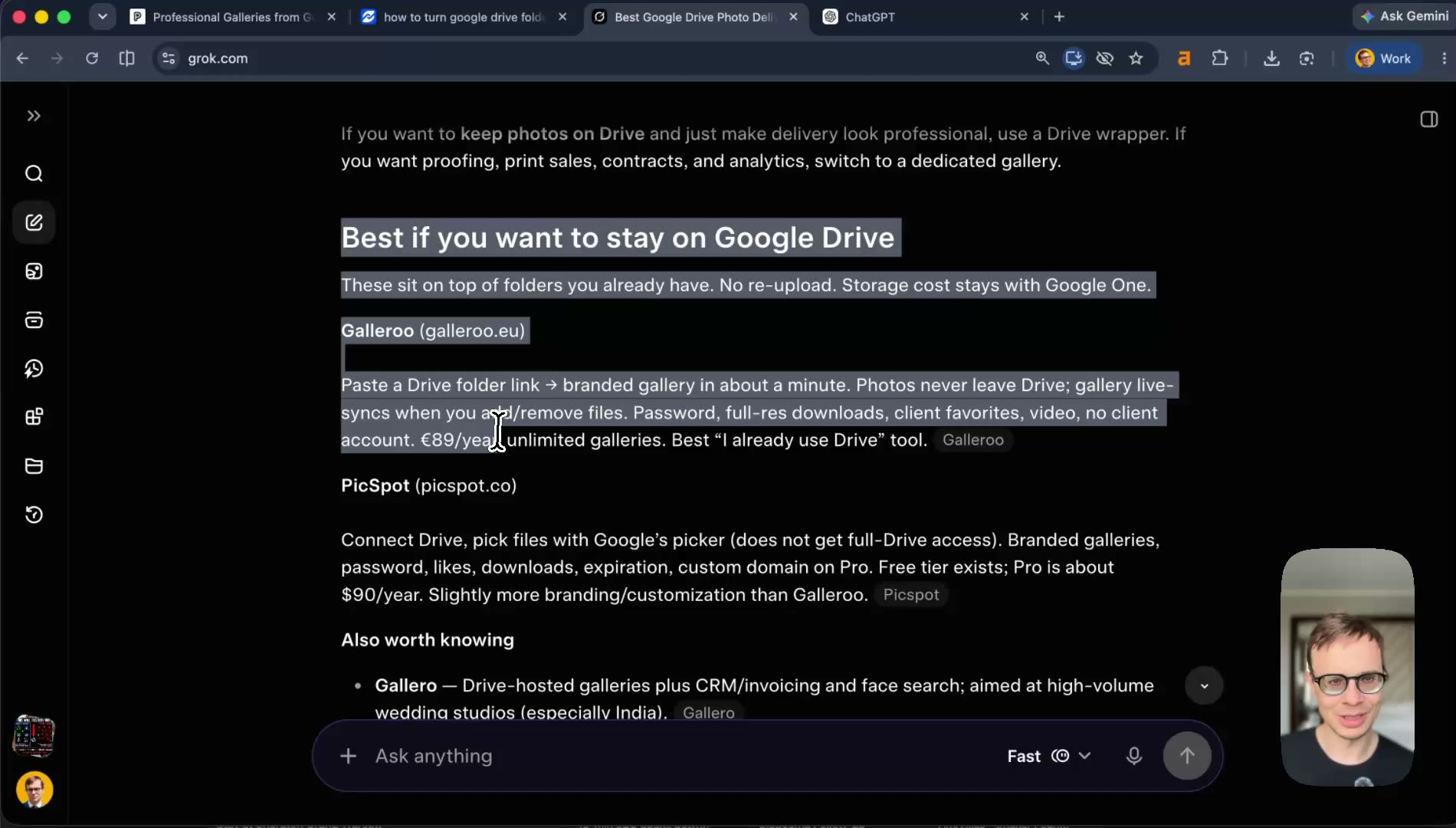Click 'Galleroo (galleroo.eu)' text

point(433,331)
